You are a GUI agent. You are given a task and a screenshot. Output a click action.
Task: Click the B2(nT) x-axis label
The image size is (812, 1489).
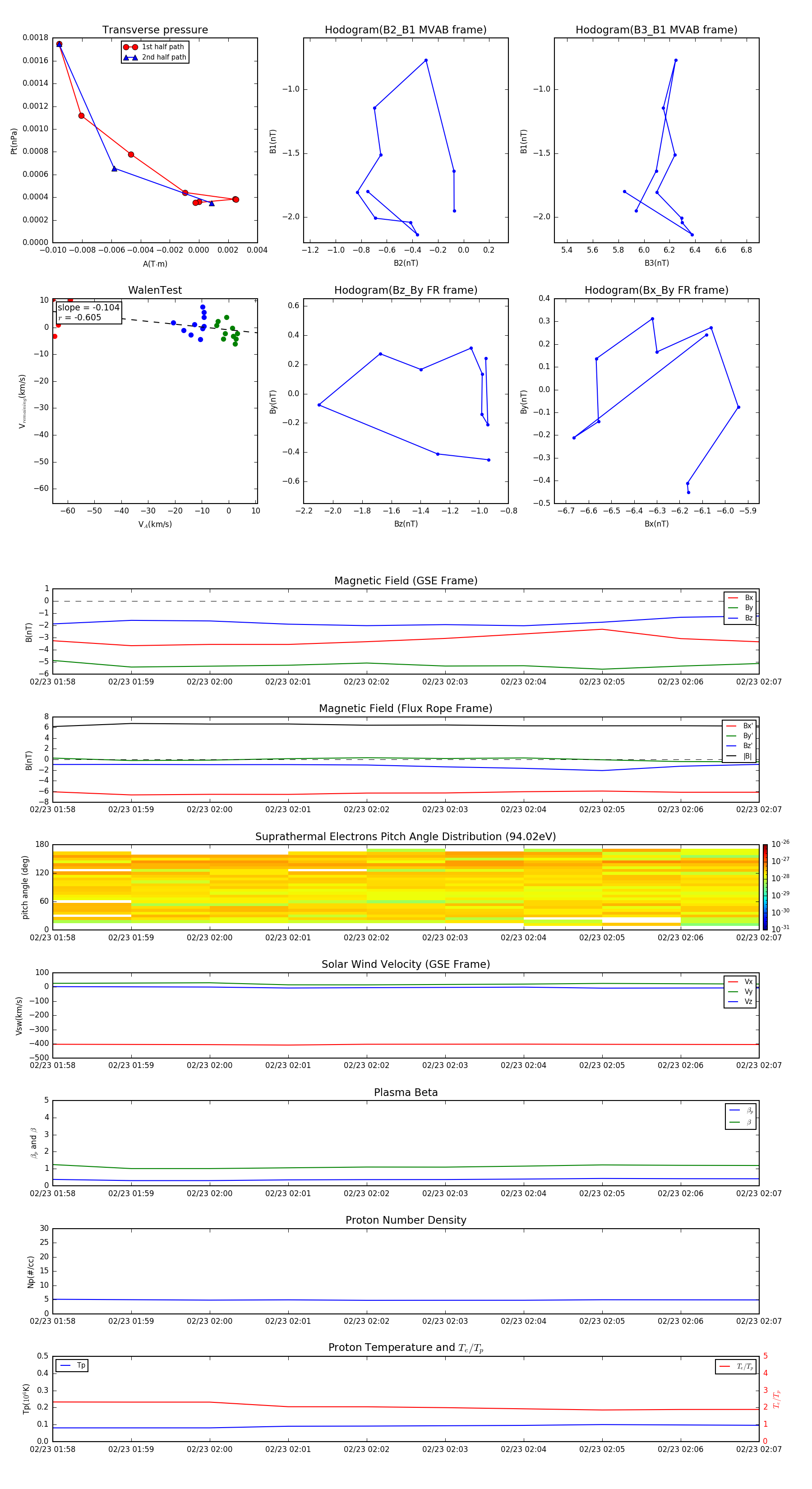tap(406, 263)
